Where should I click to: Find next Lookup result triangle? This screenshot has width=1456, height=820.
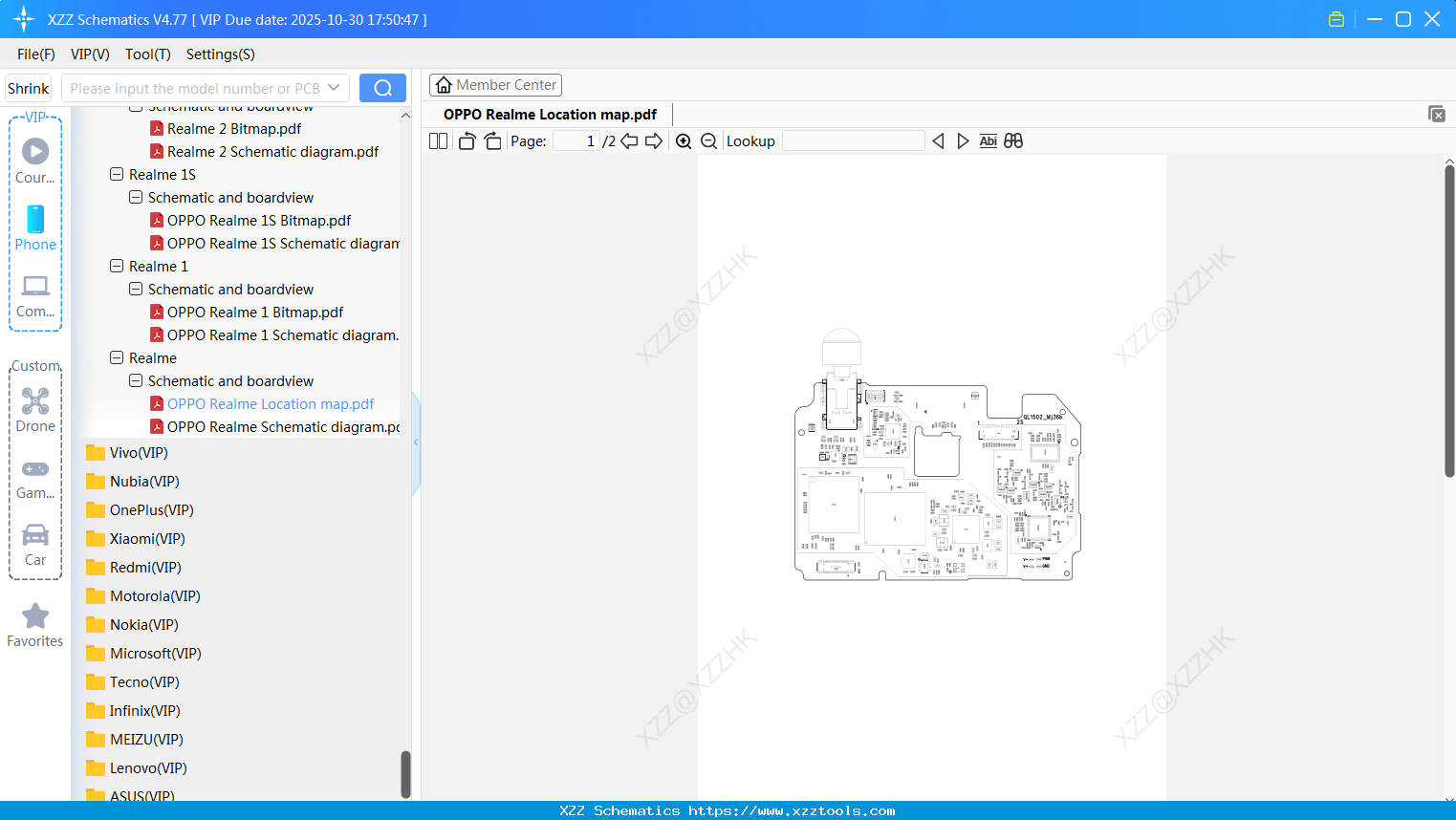[x=963, y=141]
